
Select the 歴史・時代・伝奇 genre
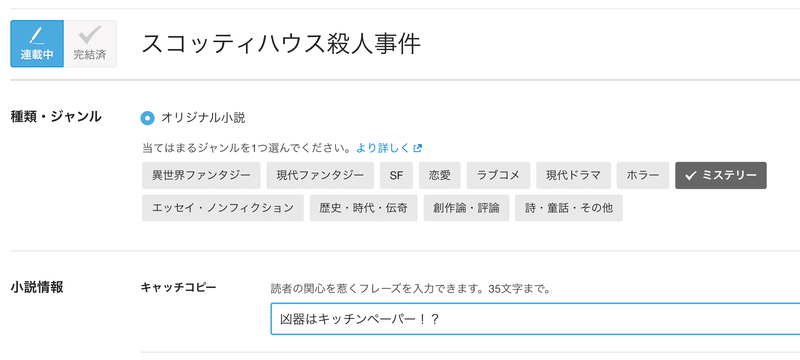click(x=364, y=208)
